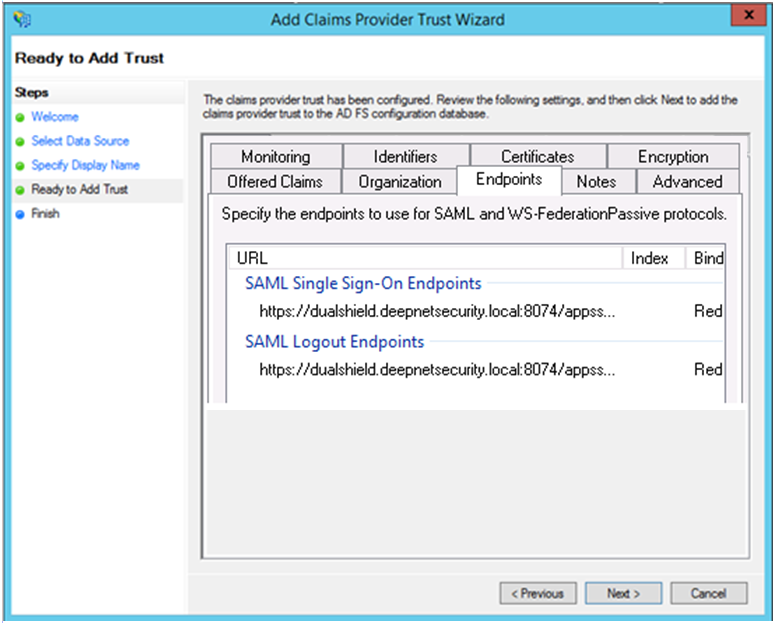Click the Next button

pyautogui.click(x=623, y=593)
